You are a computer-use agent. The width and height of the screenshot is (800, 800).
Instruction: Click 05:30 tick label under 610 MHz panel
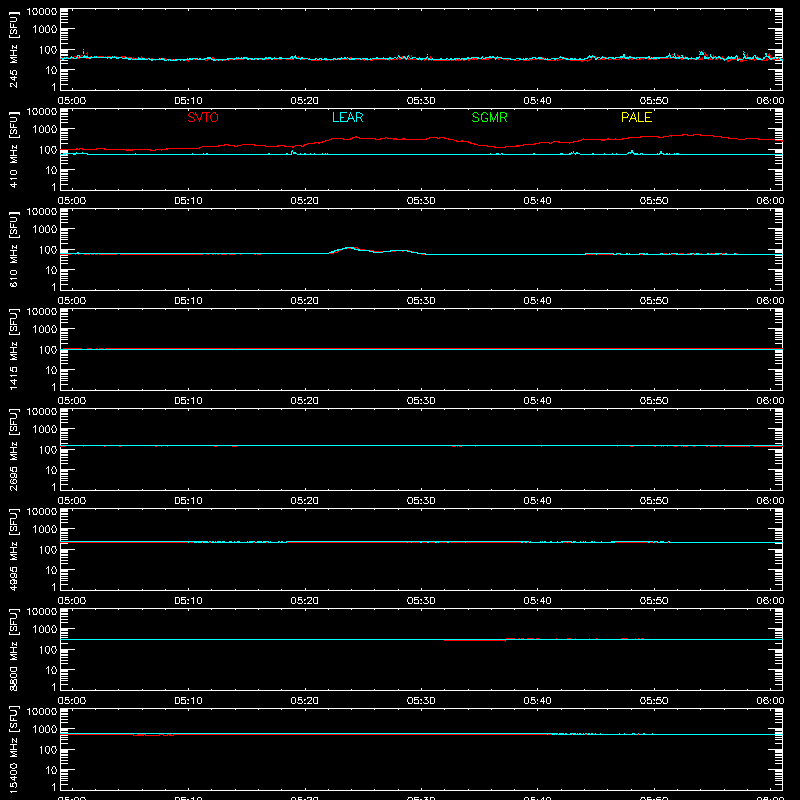click(421, 301)
